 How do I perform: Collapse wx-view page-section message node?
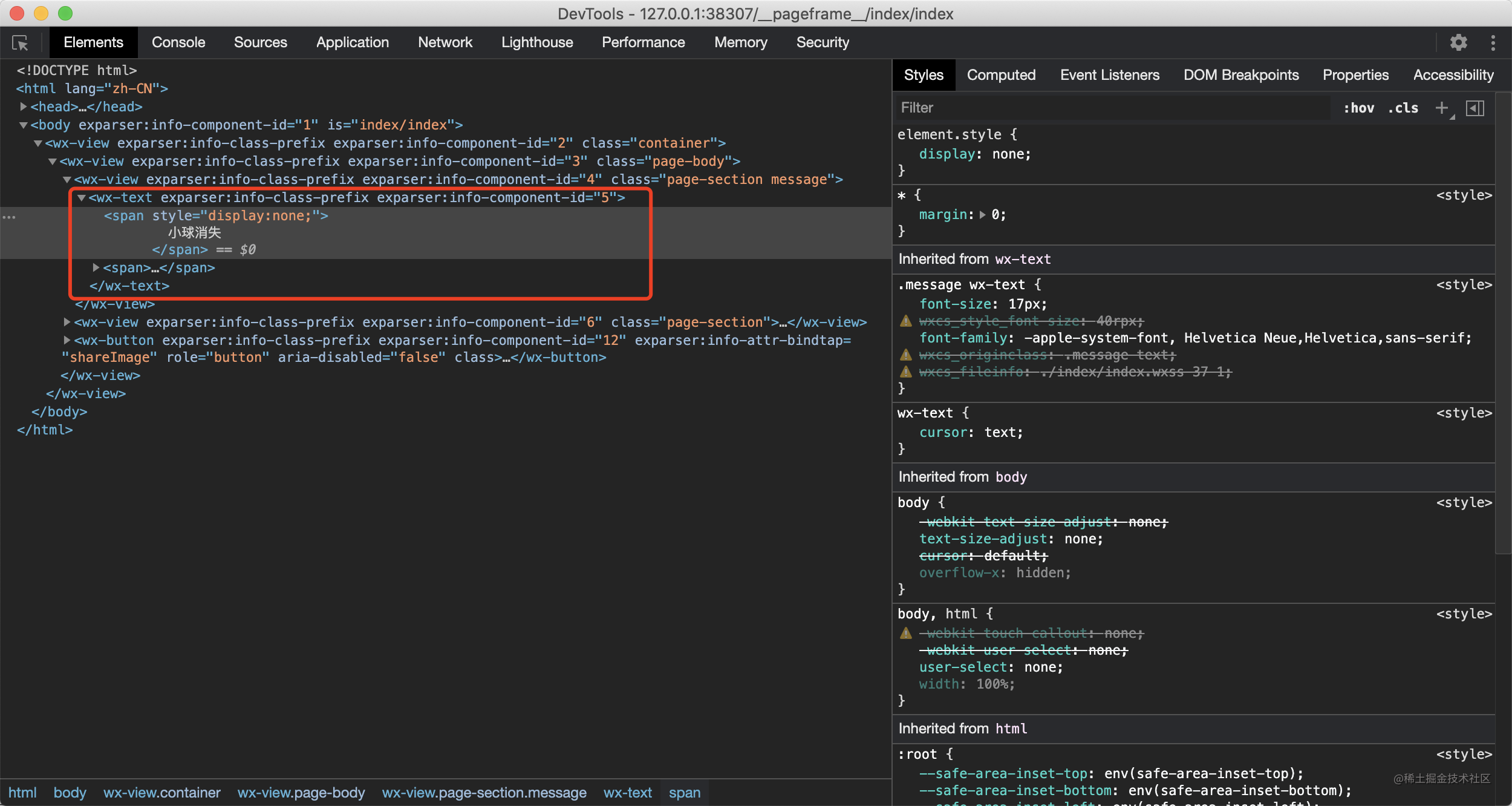67,180
